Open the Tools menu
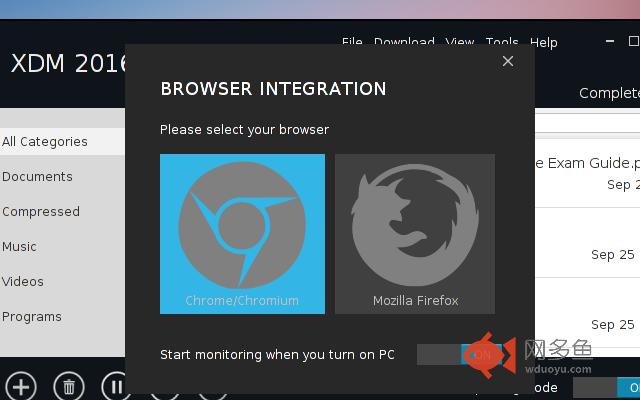 click(x=502, y=41)
